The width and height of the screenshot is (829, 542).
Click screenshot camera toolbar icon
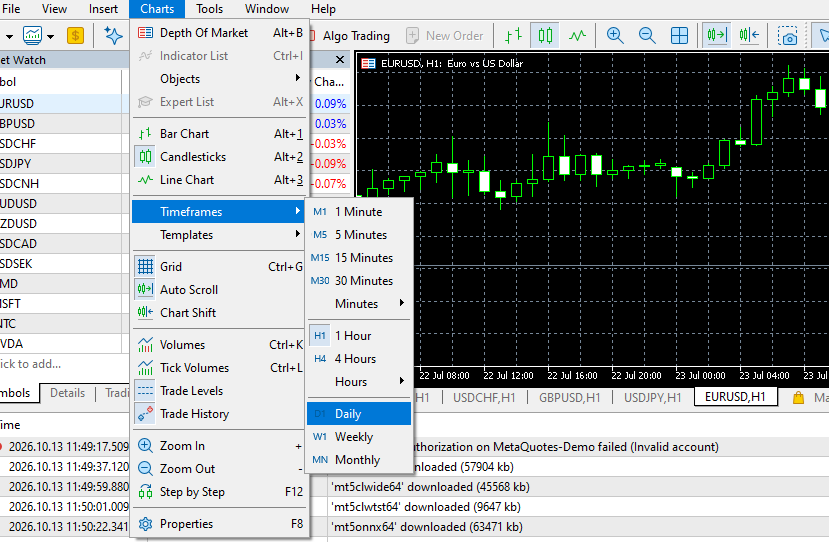pos(787,36)
